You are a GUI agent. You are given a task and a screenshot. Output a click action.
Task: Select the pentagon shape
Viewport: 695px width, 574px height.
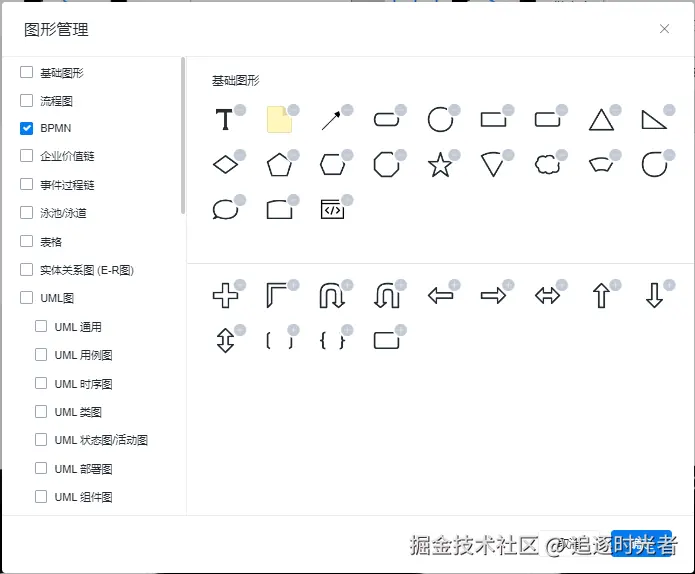click(279, 165)
